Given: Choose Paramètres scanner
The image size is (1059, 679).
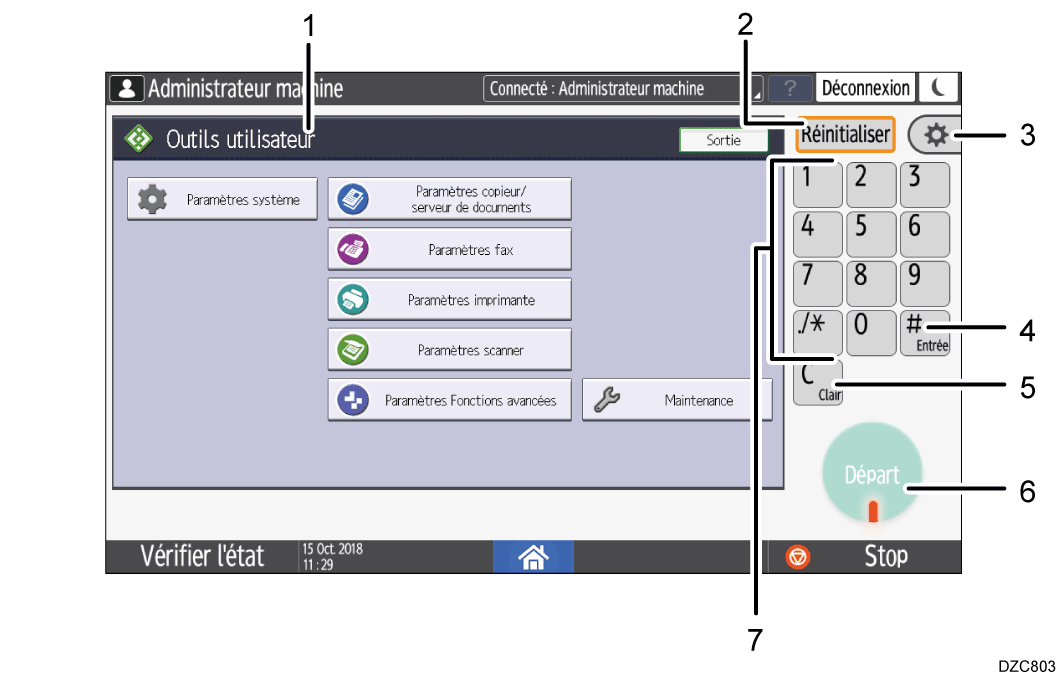Looking at the screenshot, I should 449,350.
